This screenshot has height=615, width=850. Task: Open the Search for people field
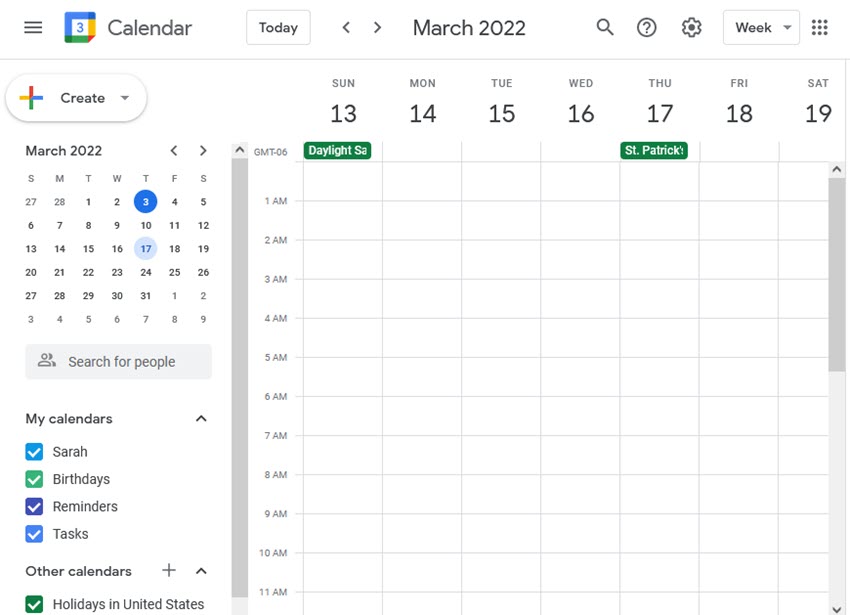tap(118, 361)
